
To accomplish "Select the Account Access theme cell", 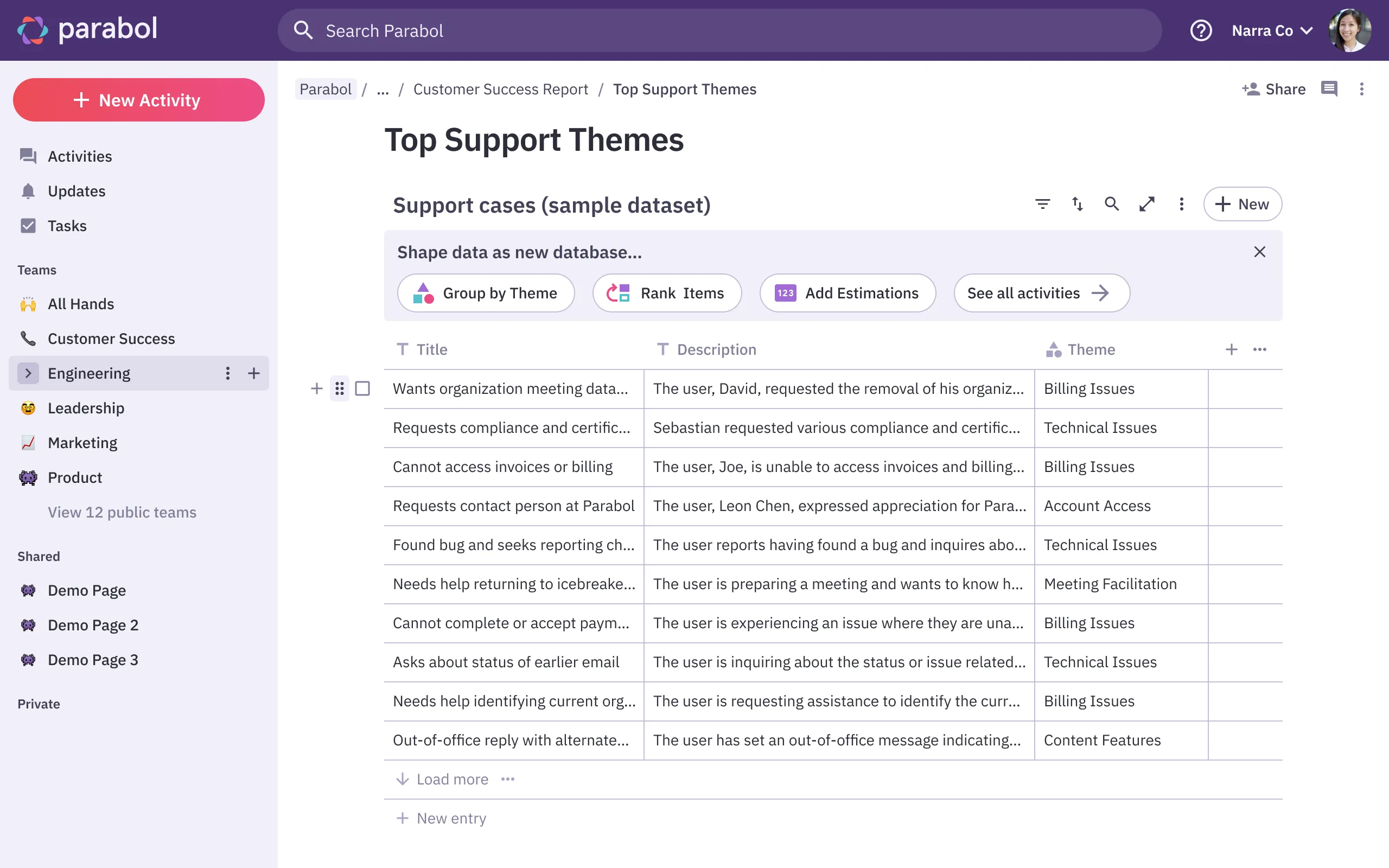I will (x=1121, y=506).
